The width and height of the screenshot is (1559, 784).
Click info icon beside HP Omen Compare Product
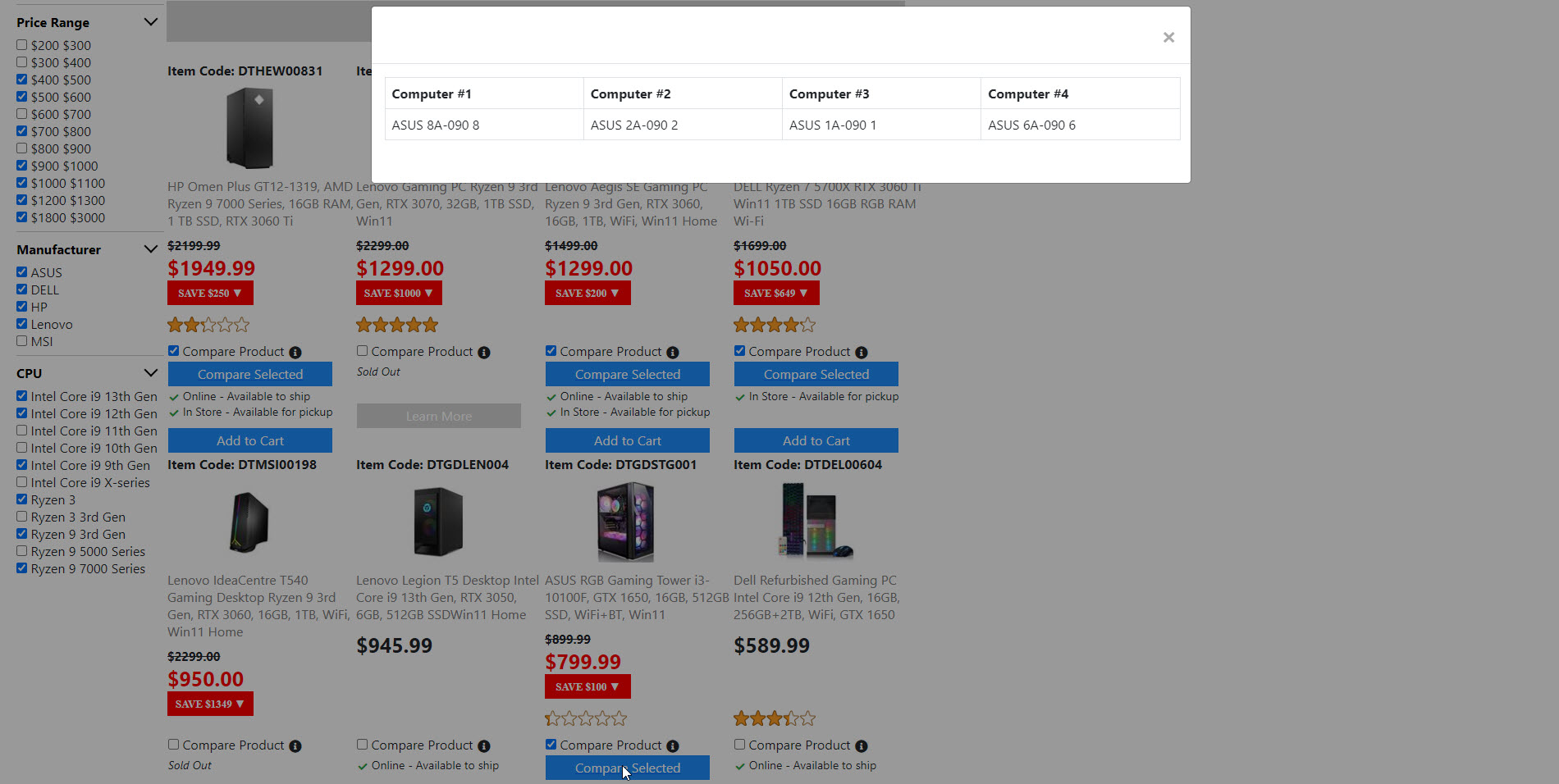(x=295, y=353)
